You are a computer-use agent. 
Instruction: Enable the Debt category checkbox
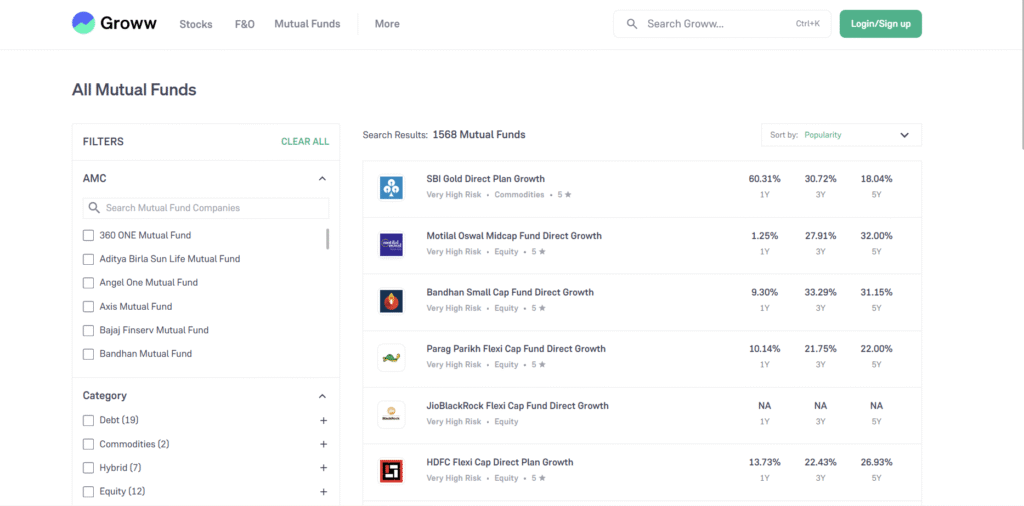[89, 420]
